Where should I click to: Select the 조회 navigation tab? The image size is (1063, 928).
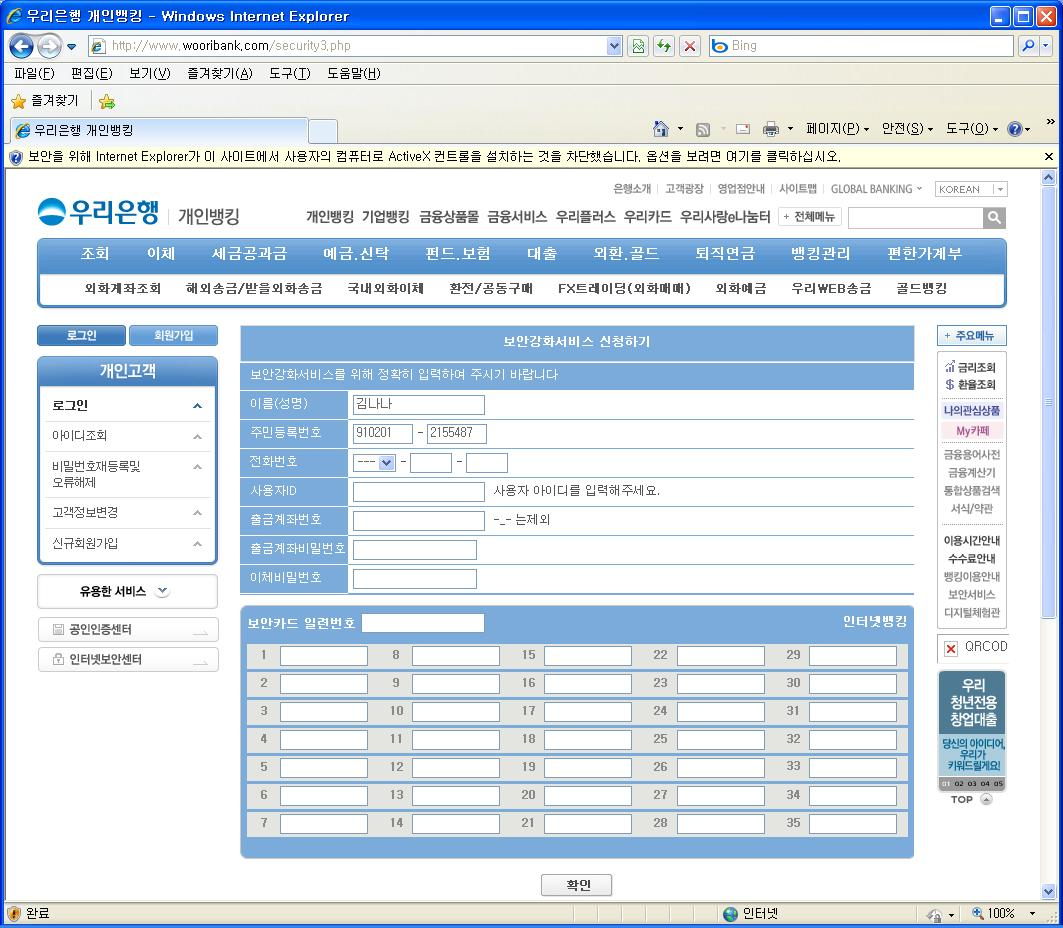94,254
